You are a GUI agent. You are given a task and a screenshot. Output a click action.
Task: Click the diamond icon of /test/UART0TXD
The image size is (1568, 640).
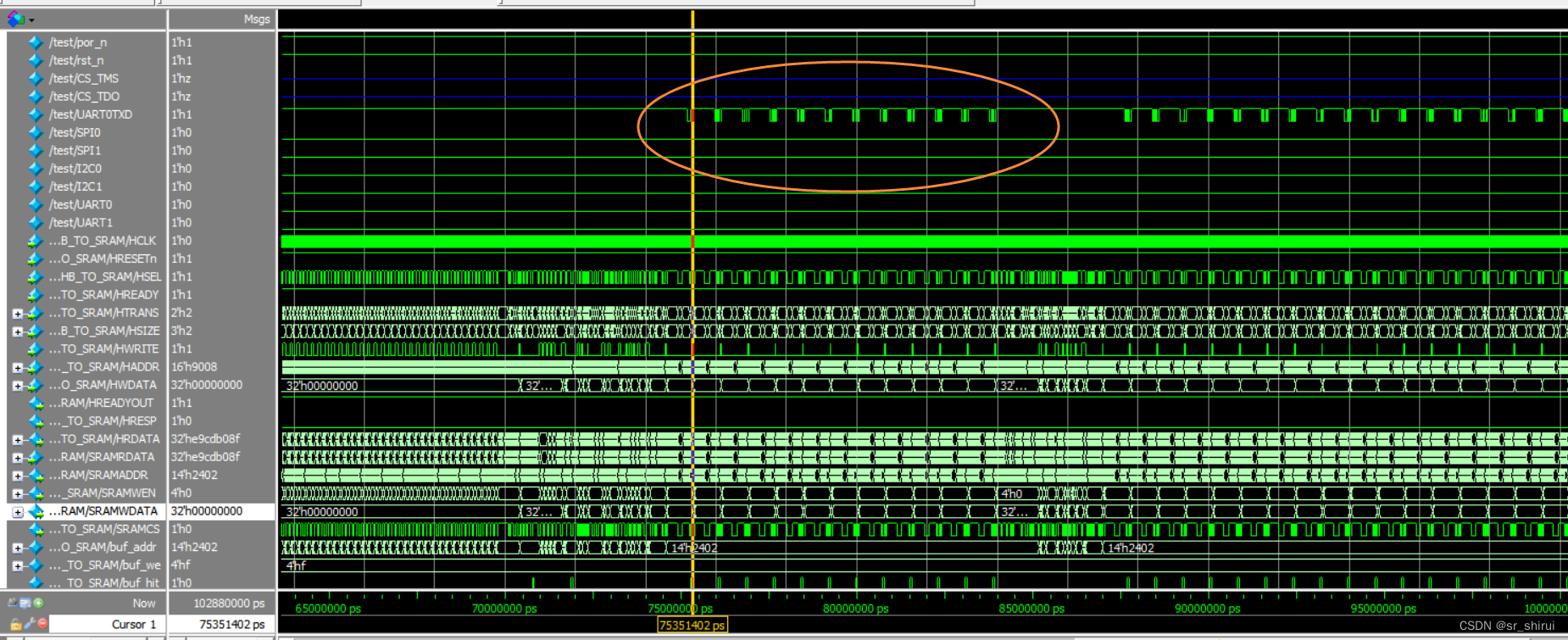pos(36,114)
